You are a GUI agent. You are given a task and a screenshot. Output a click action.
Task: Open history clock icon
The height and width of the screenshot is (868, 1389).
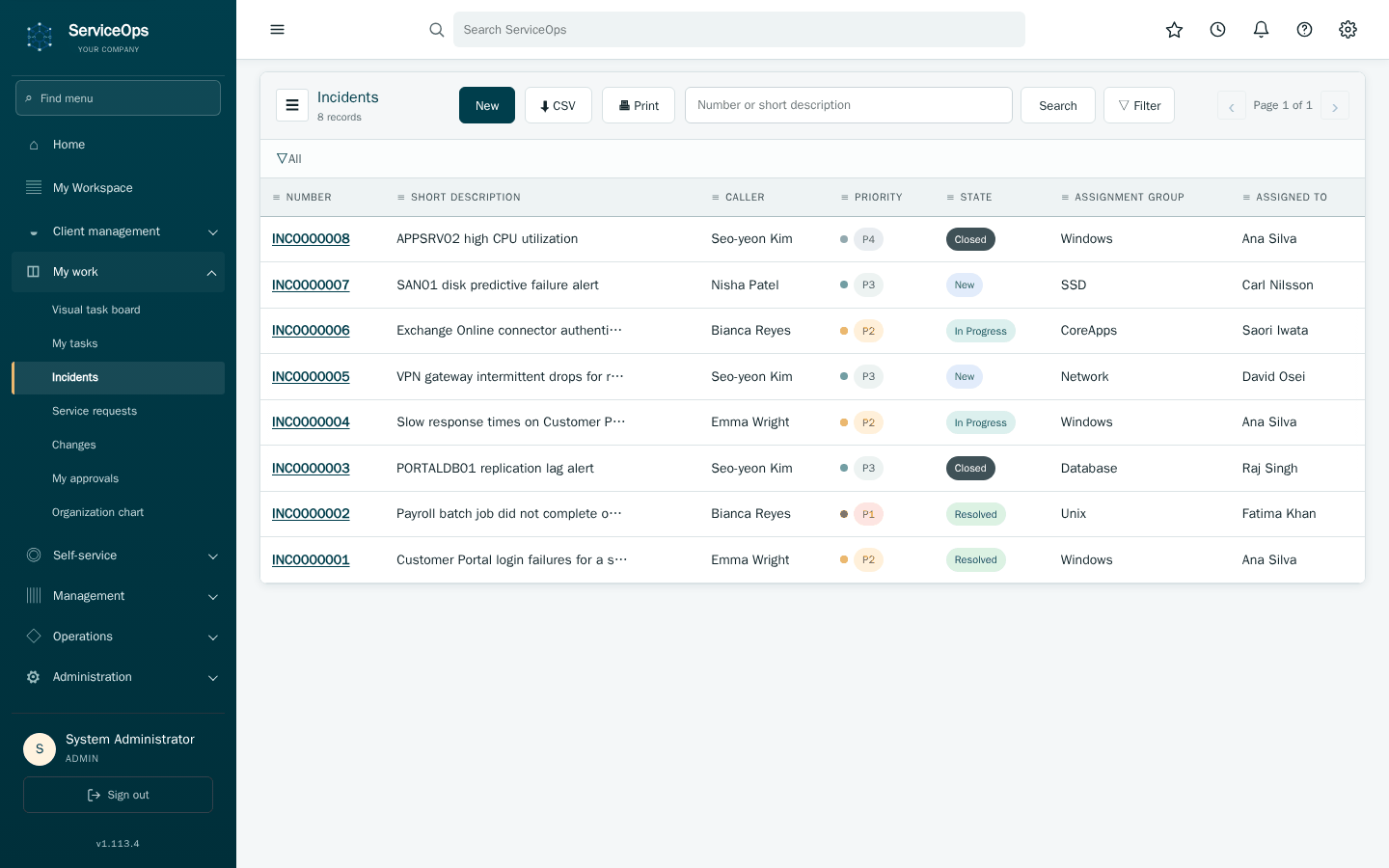[1217, 30]
